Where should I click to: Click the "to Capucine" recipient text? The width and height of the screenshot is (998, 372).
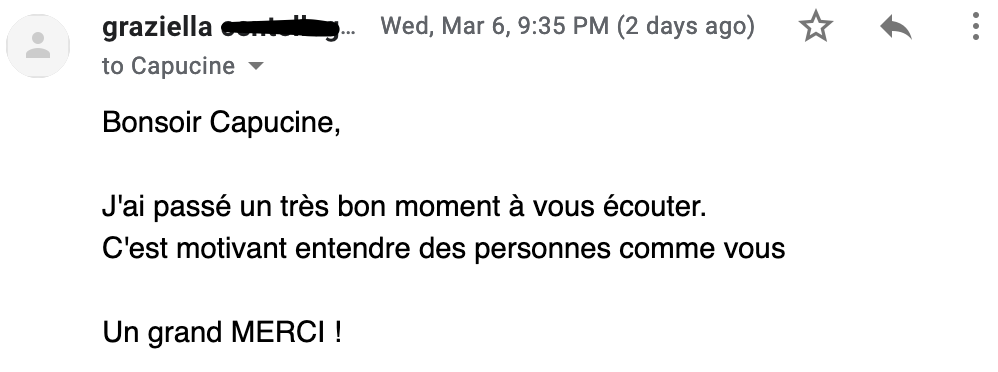tap(168, 66)
